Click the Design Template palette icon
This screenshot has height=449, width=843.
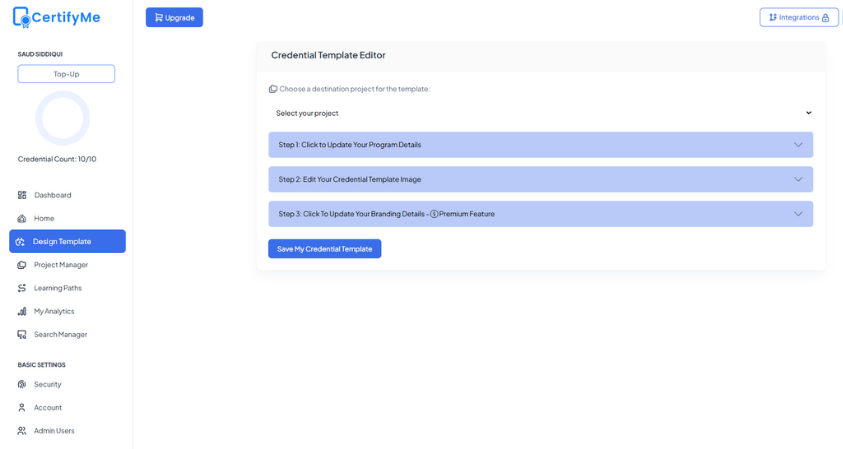(x=20, y=241)
